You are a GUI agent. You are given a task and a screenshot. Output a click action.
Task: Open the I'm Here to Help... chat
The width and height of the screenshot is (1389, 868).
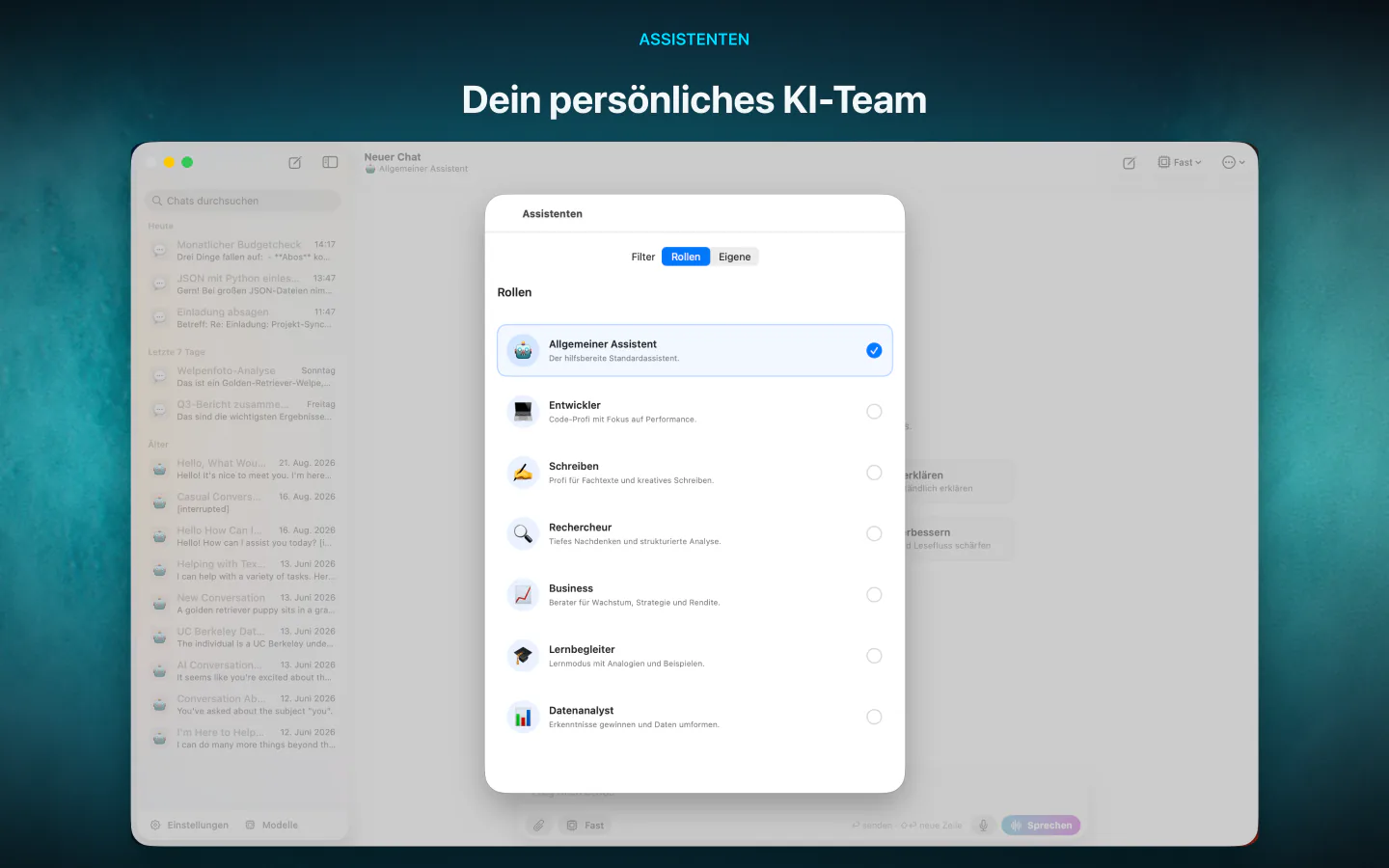coord(243,739)
